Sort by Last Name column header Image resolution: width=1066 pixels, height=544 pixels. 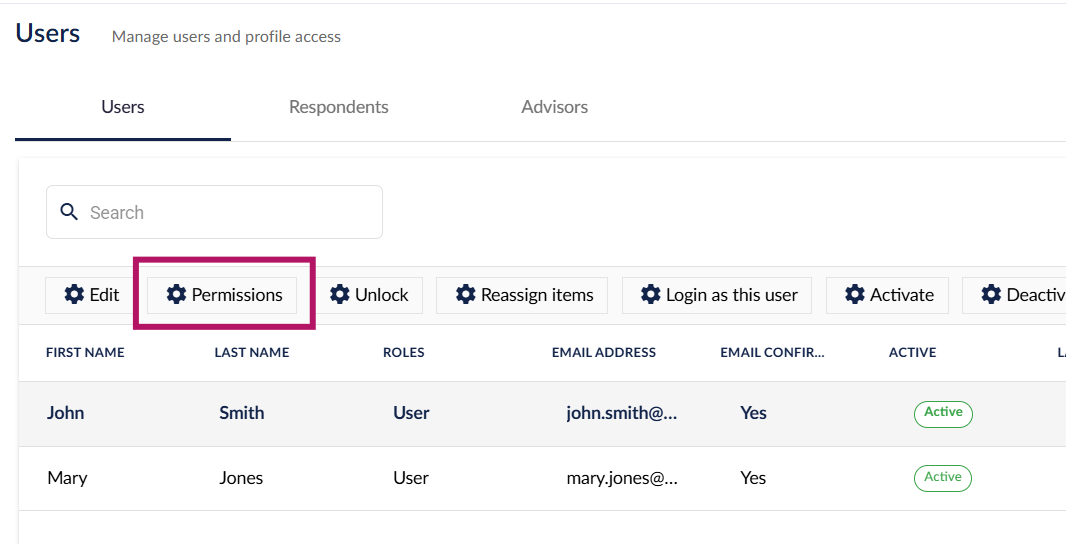pyautogui.click(x=251, y=352)
